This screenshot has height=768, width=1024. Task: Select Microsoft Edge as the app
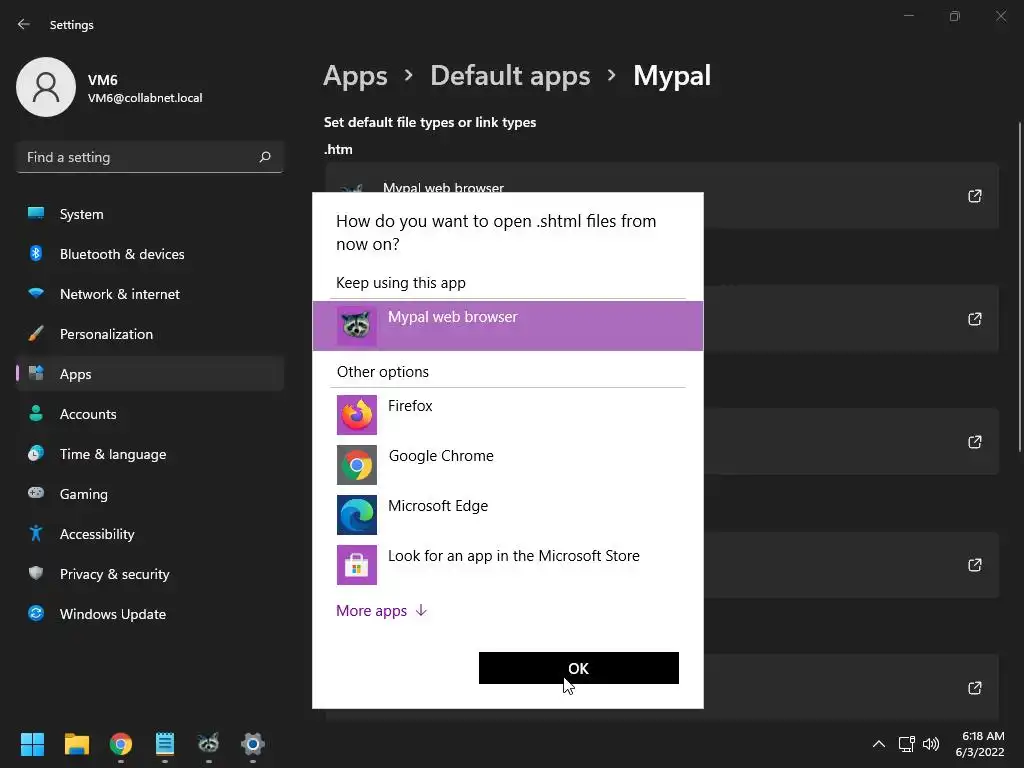pyautogui.click(x=507, y=515)
